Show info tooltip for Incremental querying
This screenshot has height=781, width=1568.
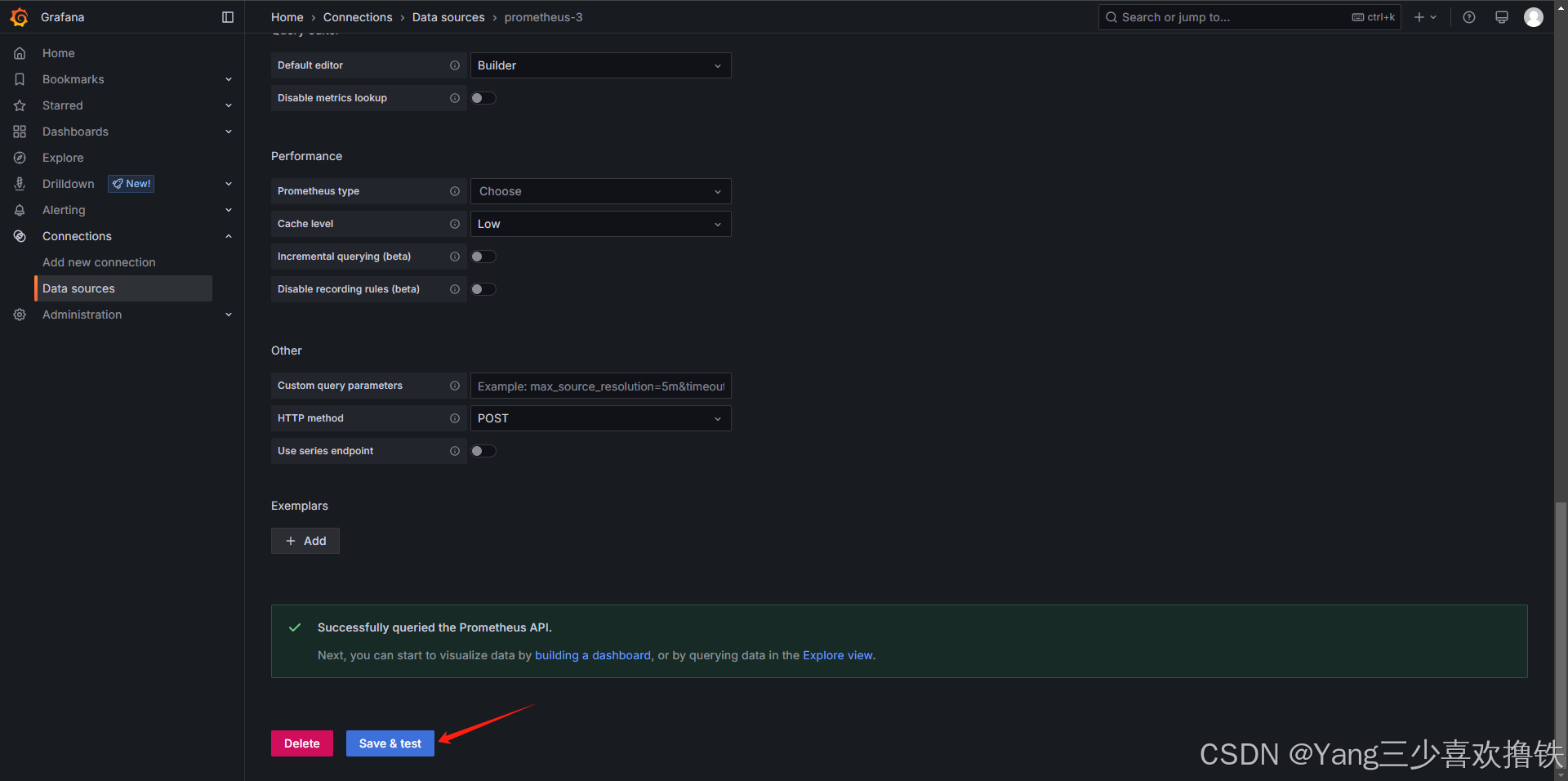(x=455, y=257)
